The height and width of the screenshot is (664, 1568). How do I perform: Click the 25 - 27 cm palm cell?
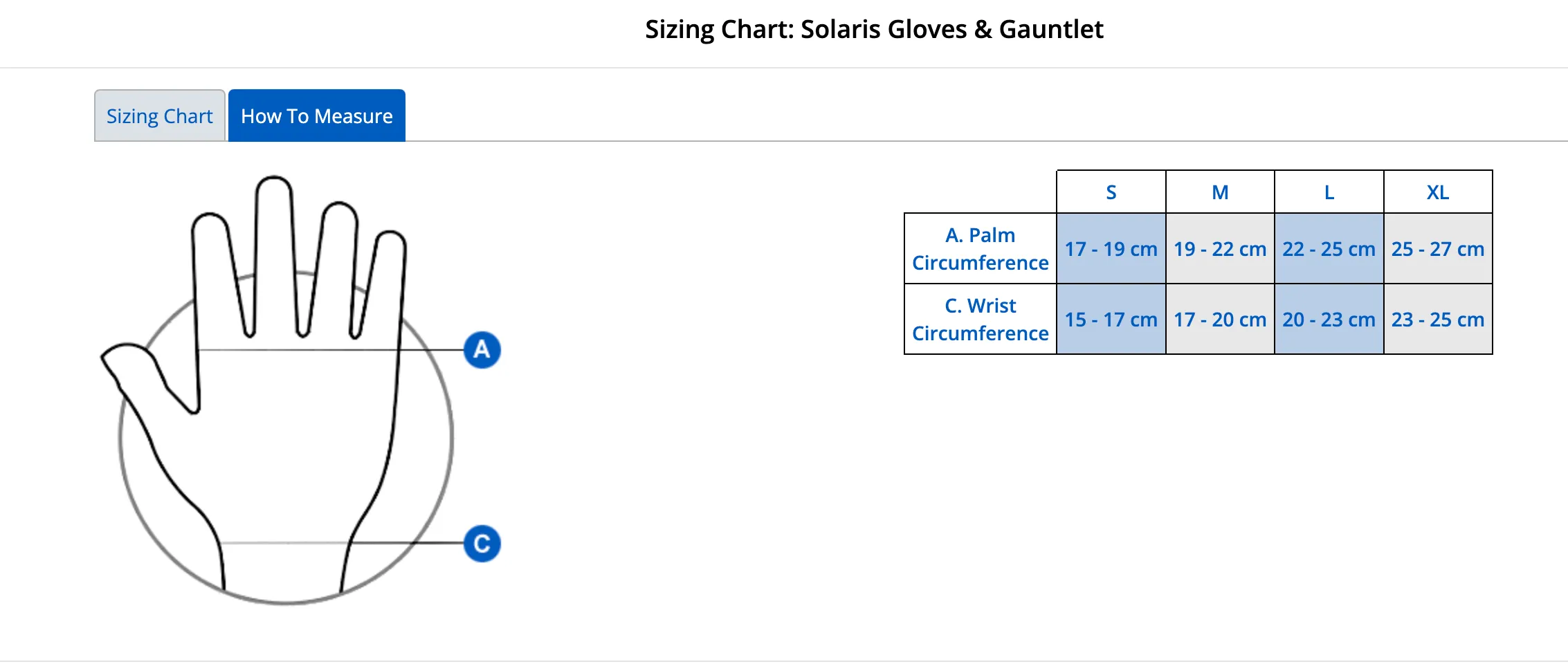[1438, 248]
